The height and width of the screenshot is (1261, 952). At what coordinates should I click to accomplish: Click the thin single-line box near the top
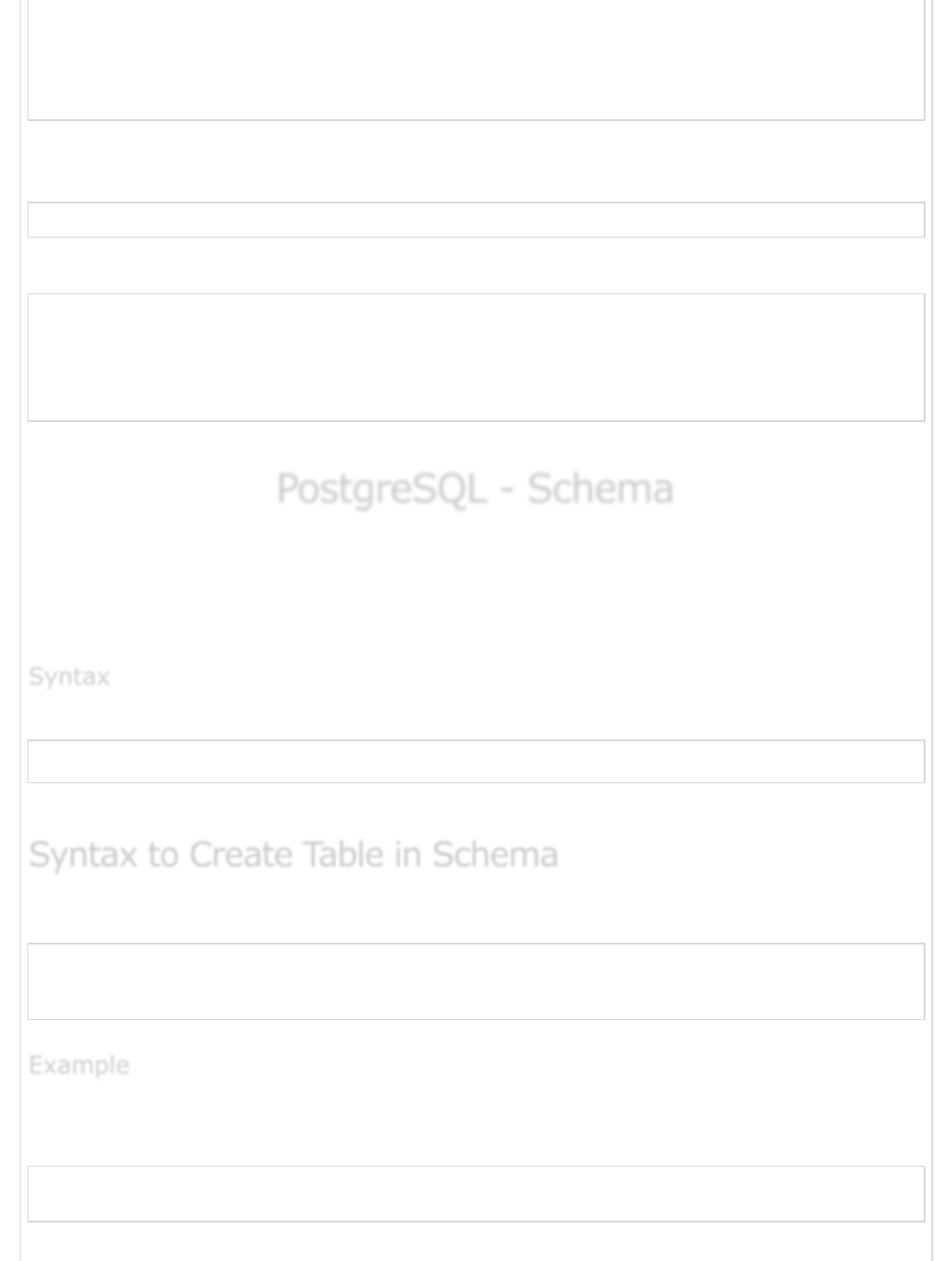pos(475,220)
